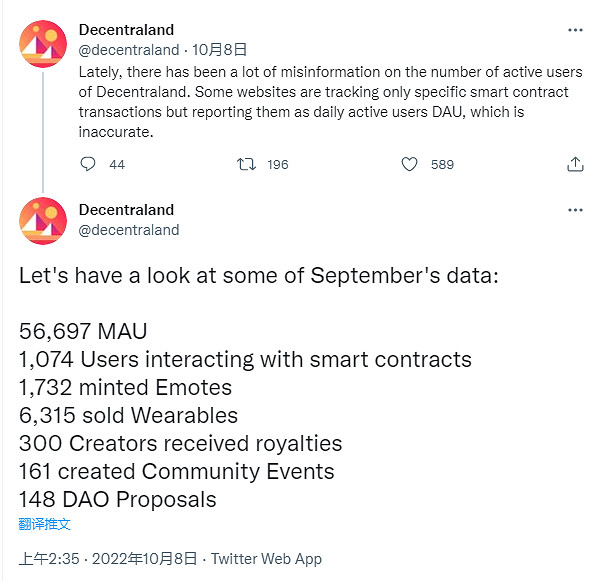Open more options on the first tweet
Image resolution: width=601 pixels, height=581 pixels.
pos(575,30)
